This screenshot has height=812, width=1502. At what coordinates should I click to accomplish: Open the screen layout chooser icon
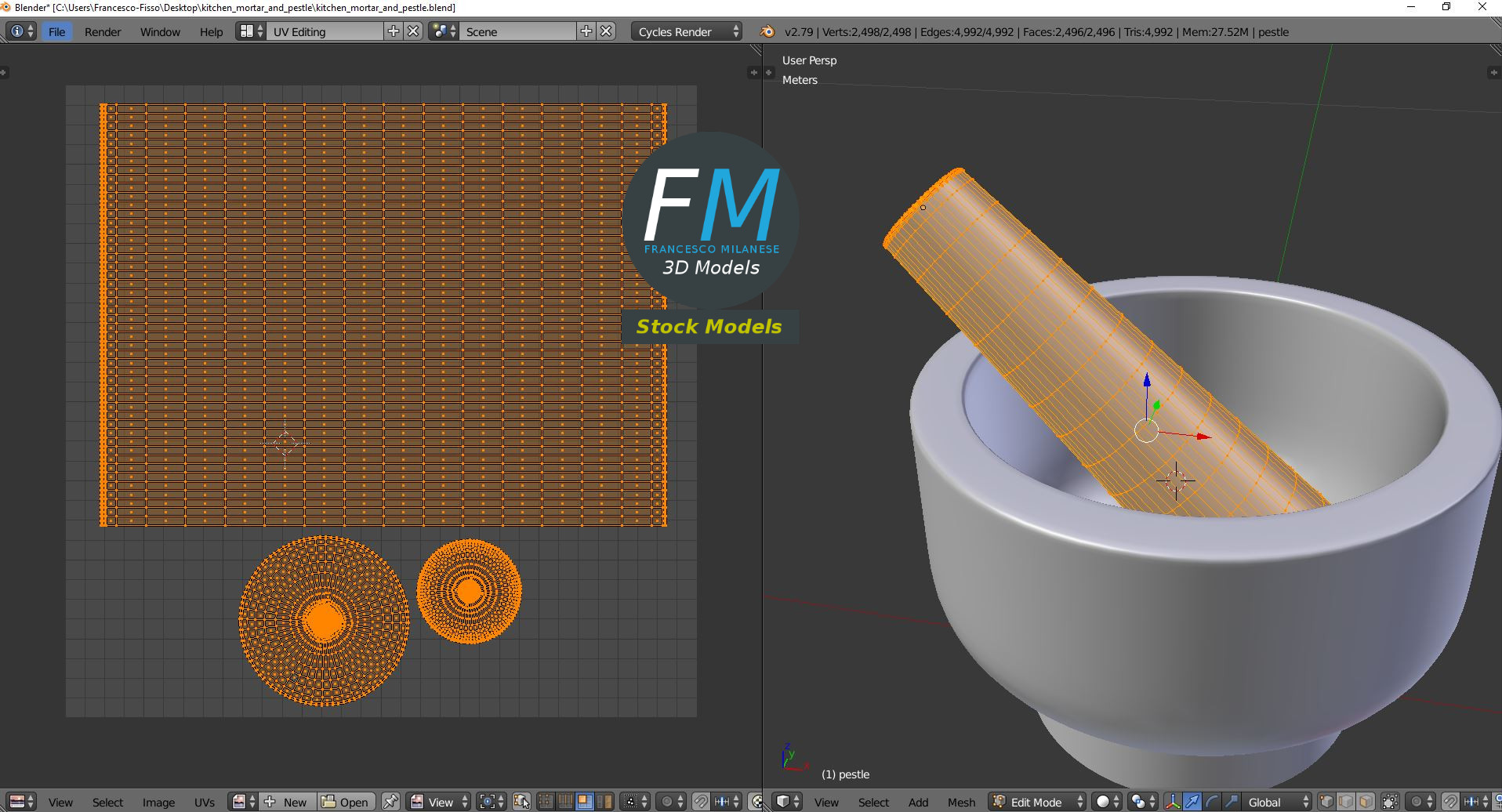tap(251, 31)
